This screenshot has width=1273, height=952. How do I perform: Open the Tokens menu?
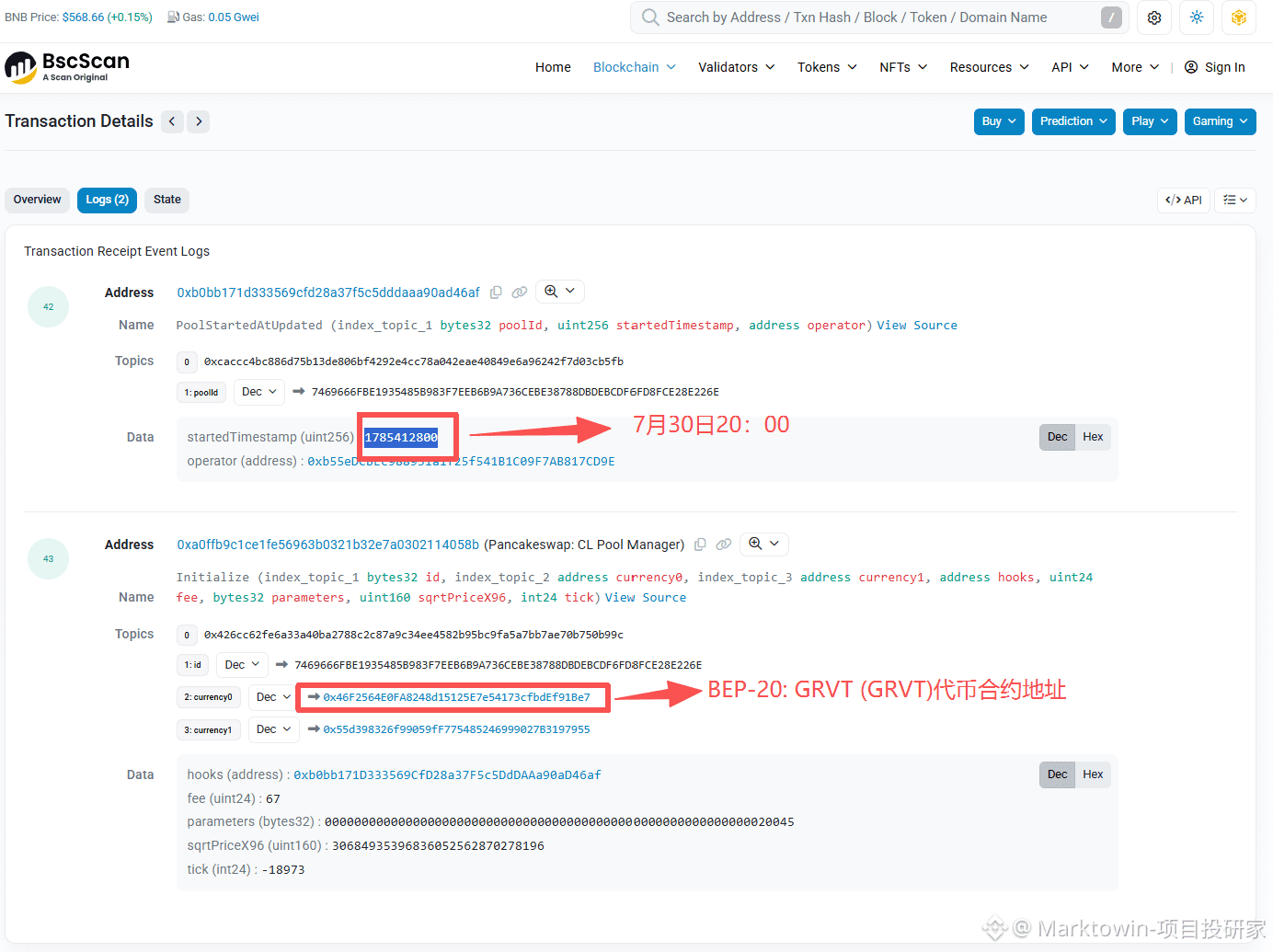point(827,67)
